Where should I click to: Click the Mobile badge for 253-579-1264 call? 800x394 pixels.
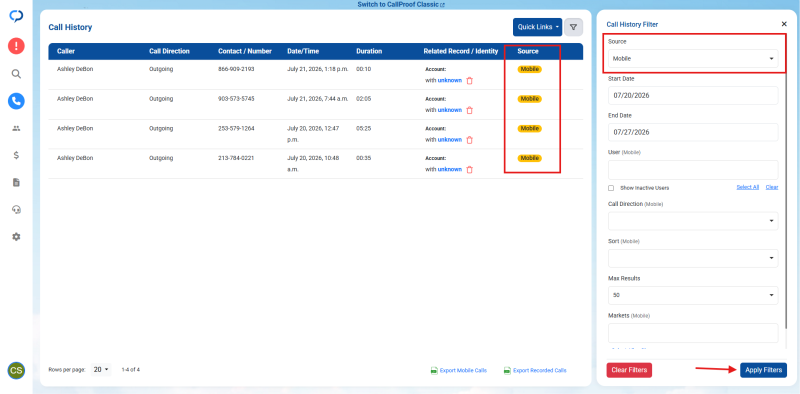[530, 129]
